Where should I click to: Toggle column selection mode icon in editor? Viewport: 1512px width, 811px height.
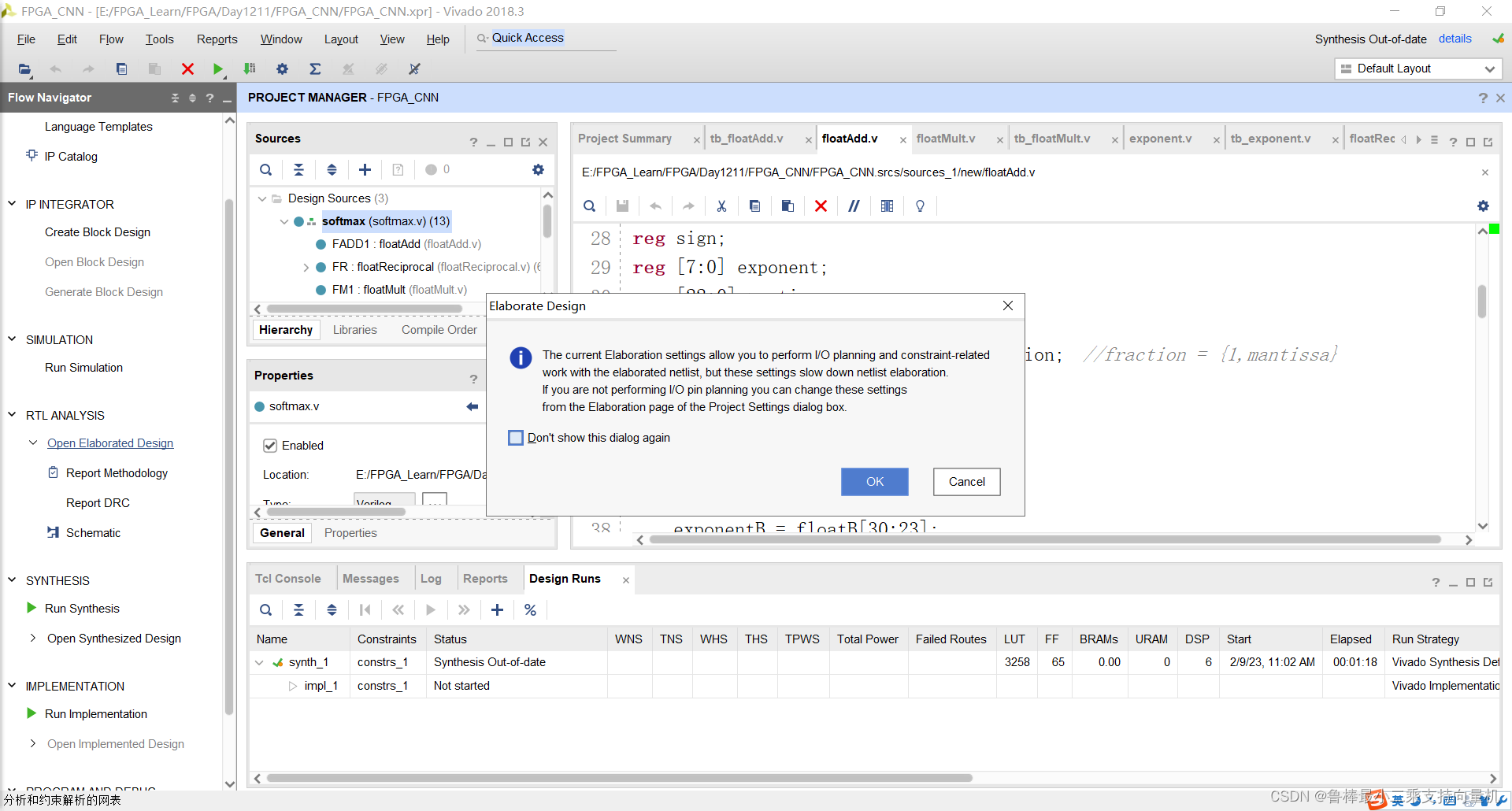[x=887, y=206]
